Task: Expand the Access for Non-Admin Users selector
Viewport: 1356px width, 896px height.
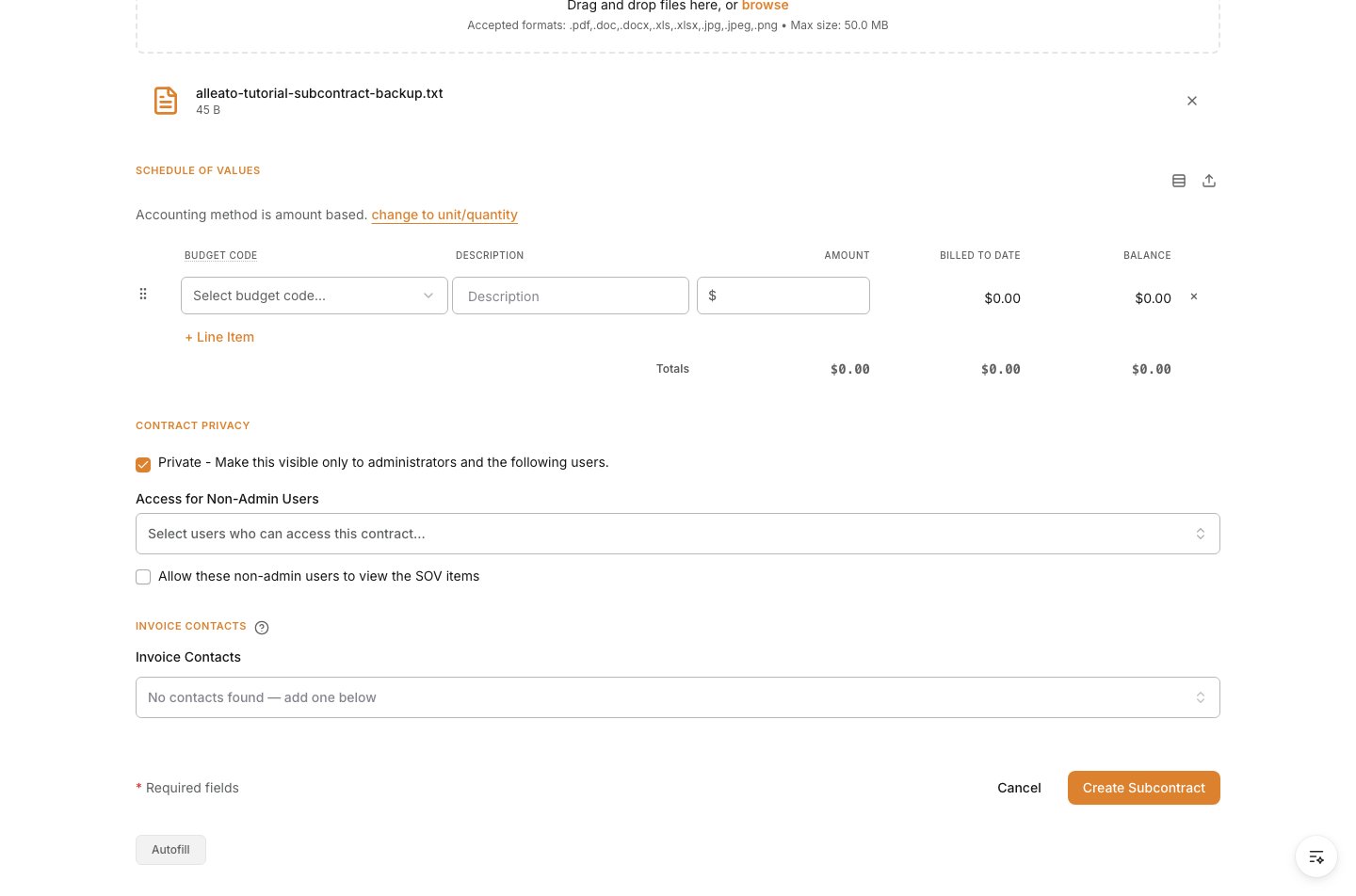Action: pos(678,534)
